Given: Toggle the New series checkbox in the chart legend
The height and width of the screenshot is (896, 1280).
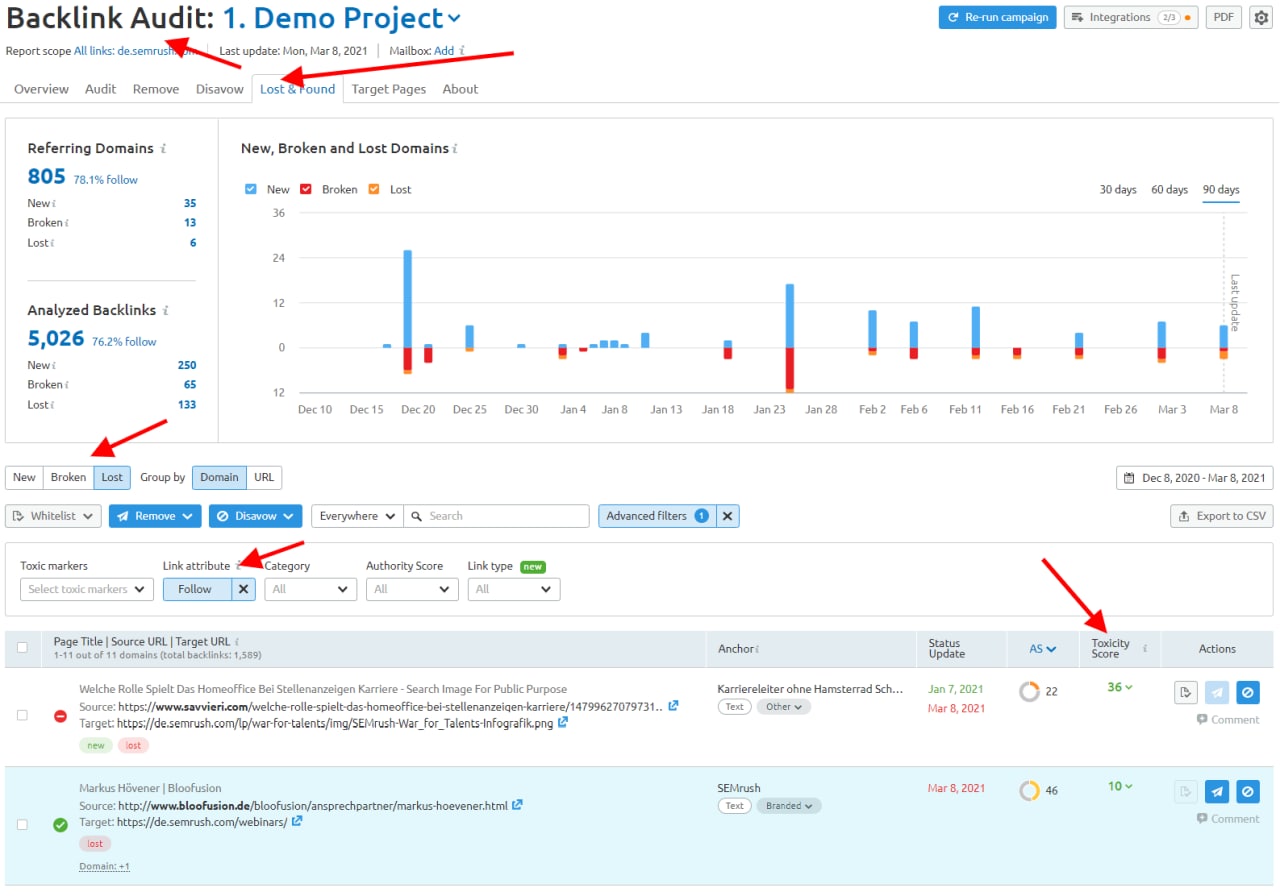Looking at the screenshot, I should (251, 189).
